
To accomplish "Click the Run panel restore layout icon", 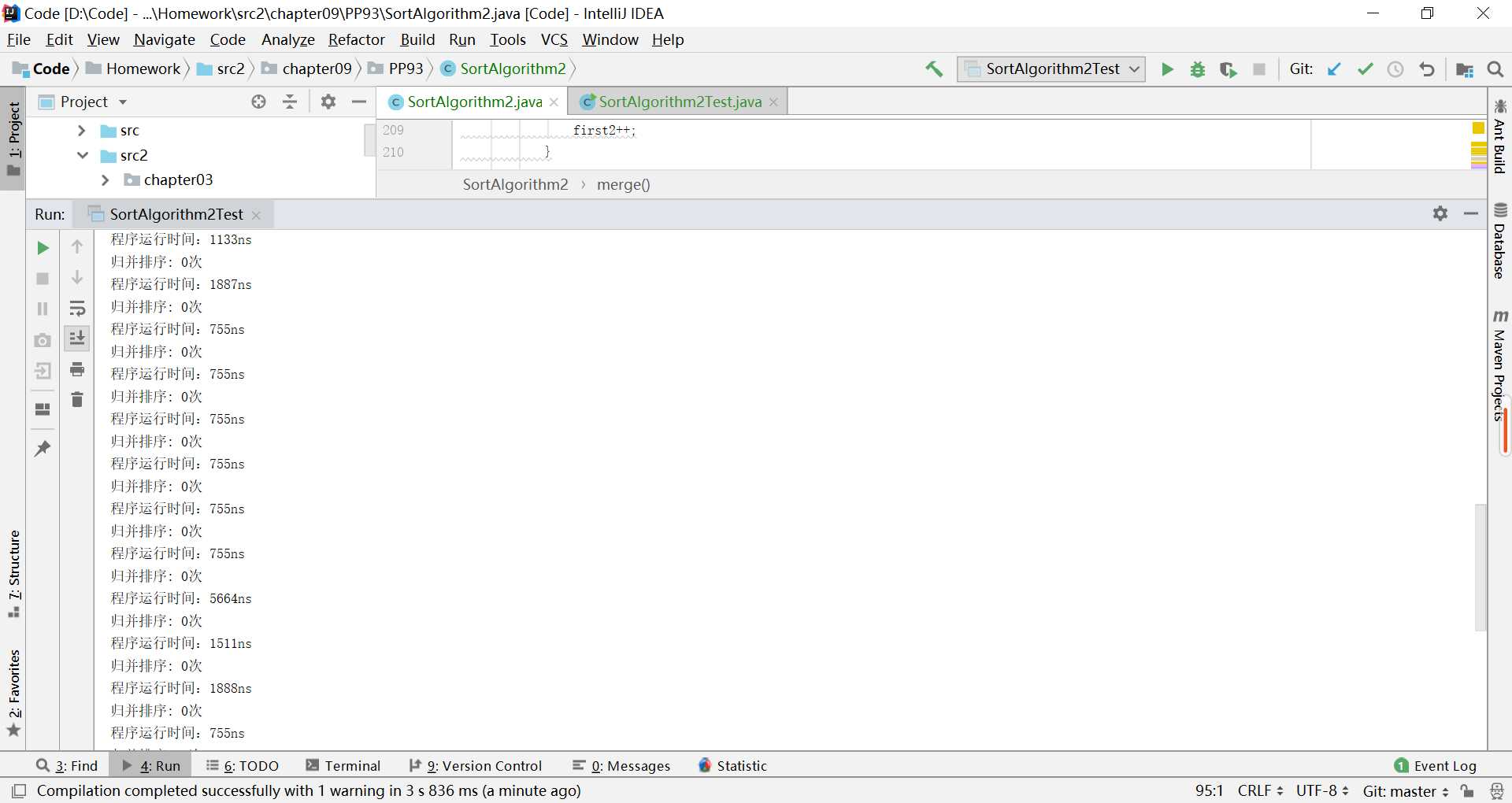I will pos(43,409).
